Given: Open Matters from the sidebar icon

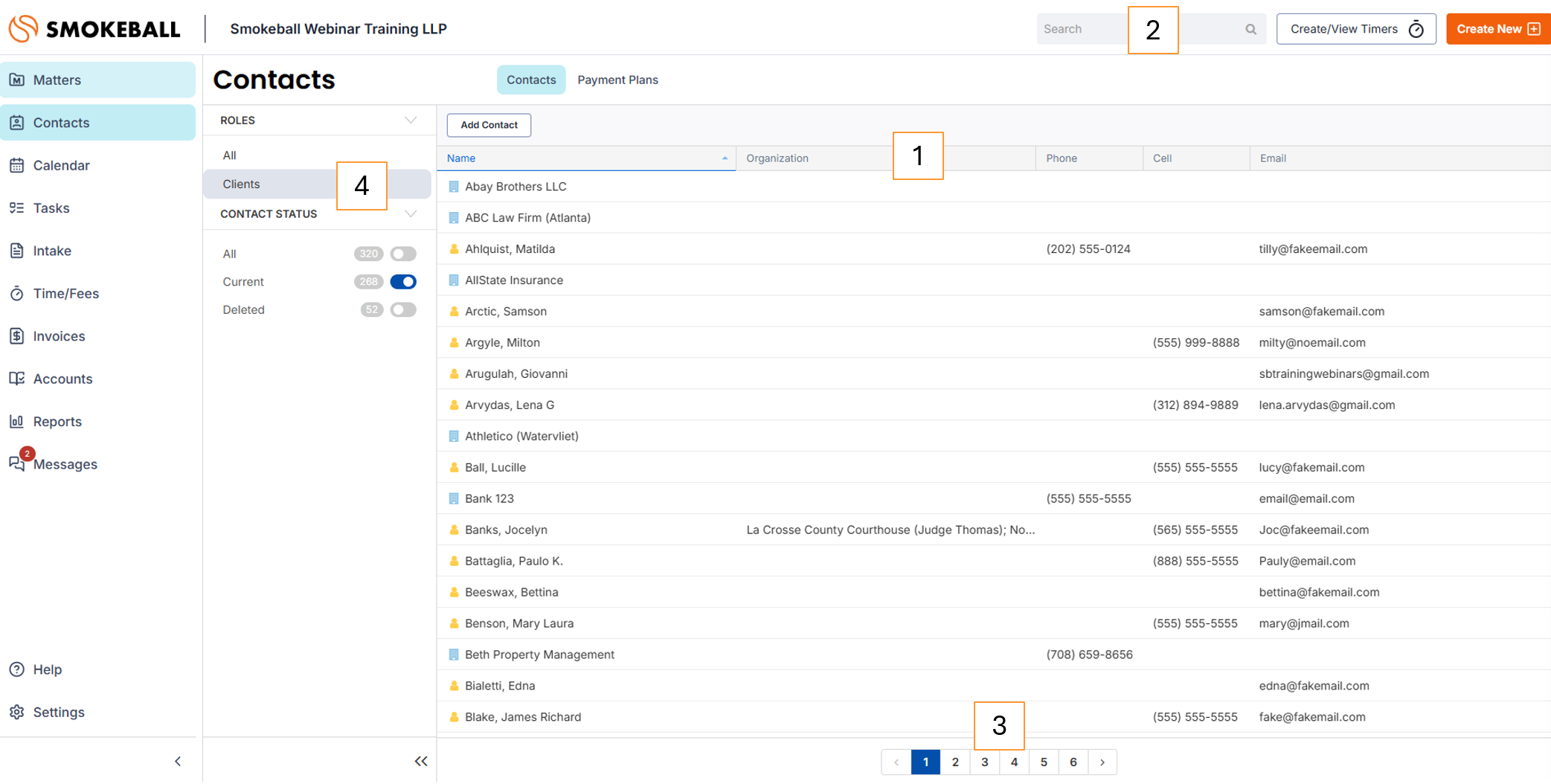Looking at the screenshot, I should click(17, 80).
